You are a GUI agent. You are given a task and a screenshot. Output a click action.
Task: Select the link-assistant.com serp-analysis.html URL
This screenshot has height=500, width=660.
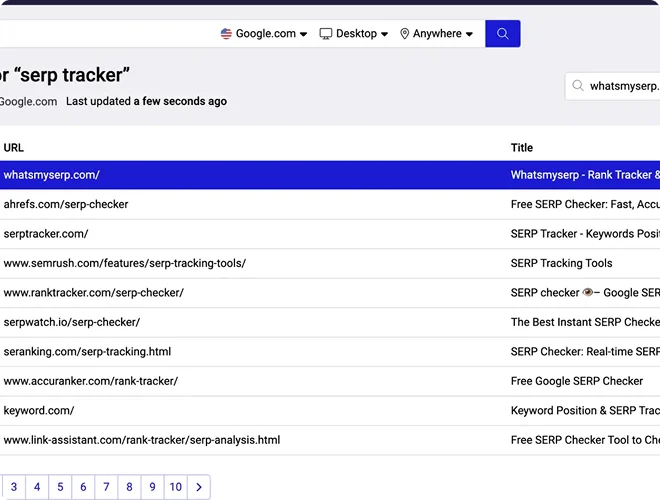[142, 440]
